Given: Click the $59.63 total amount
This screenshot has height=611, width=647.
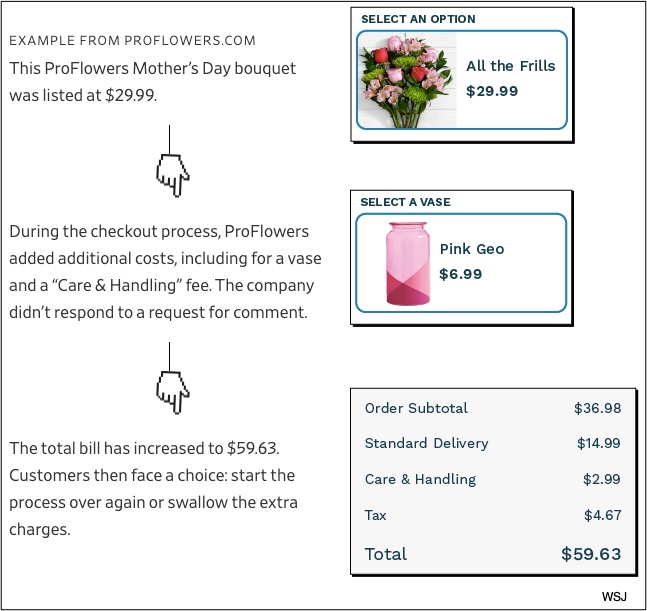Looking at the screenshot, I should [591, 554].
